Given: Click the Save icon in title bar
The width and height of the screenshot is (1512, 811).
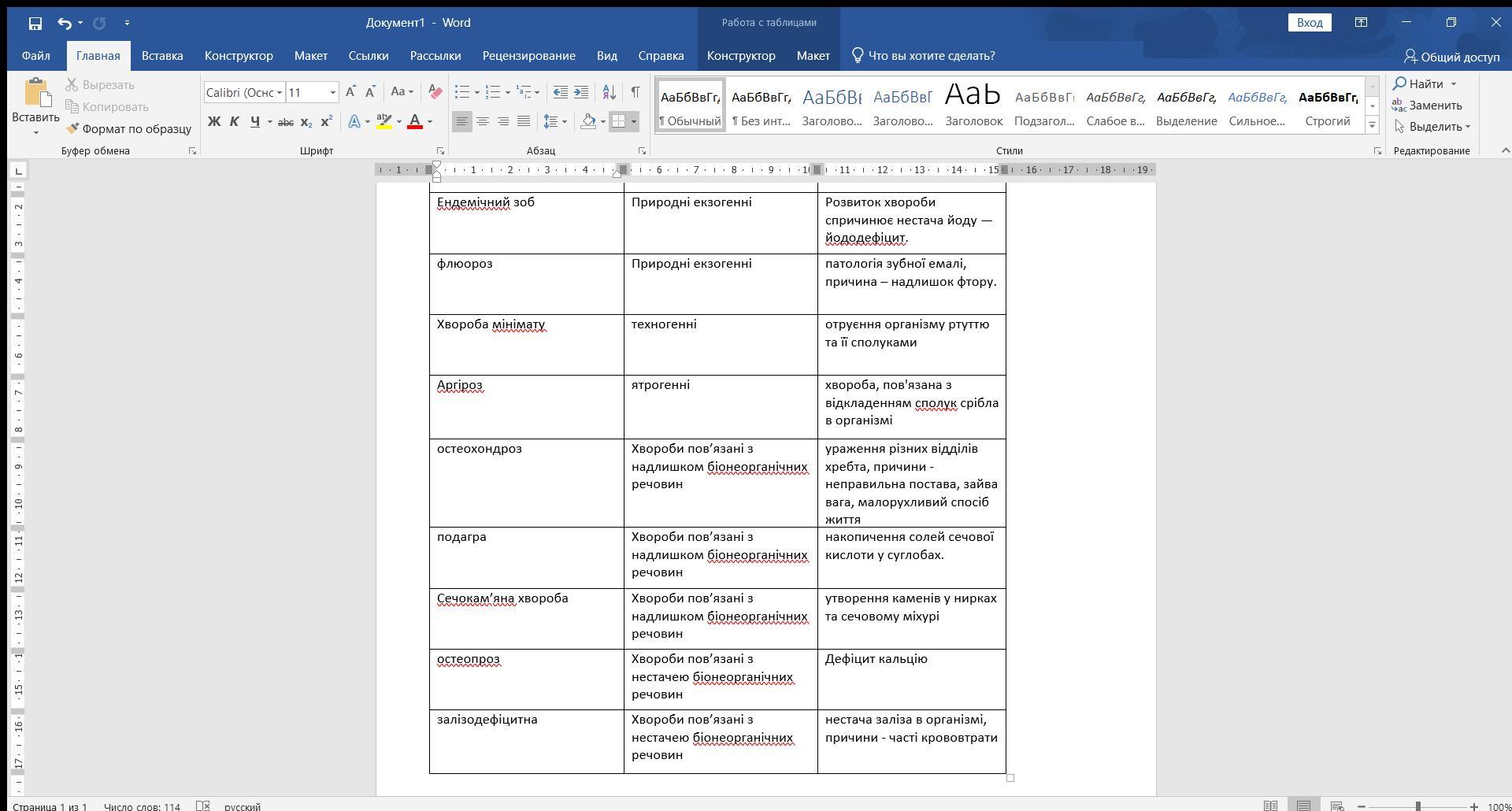Looking at the screenshot, I should click(35, 23).
